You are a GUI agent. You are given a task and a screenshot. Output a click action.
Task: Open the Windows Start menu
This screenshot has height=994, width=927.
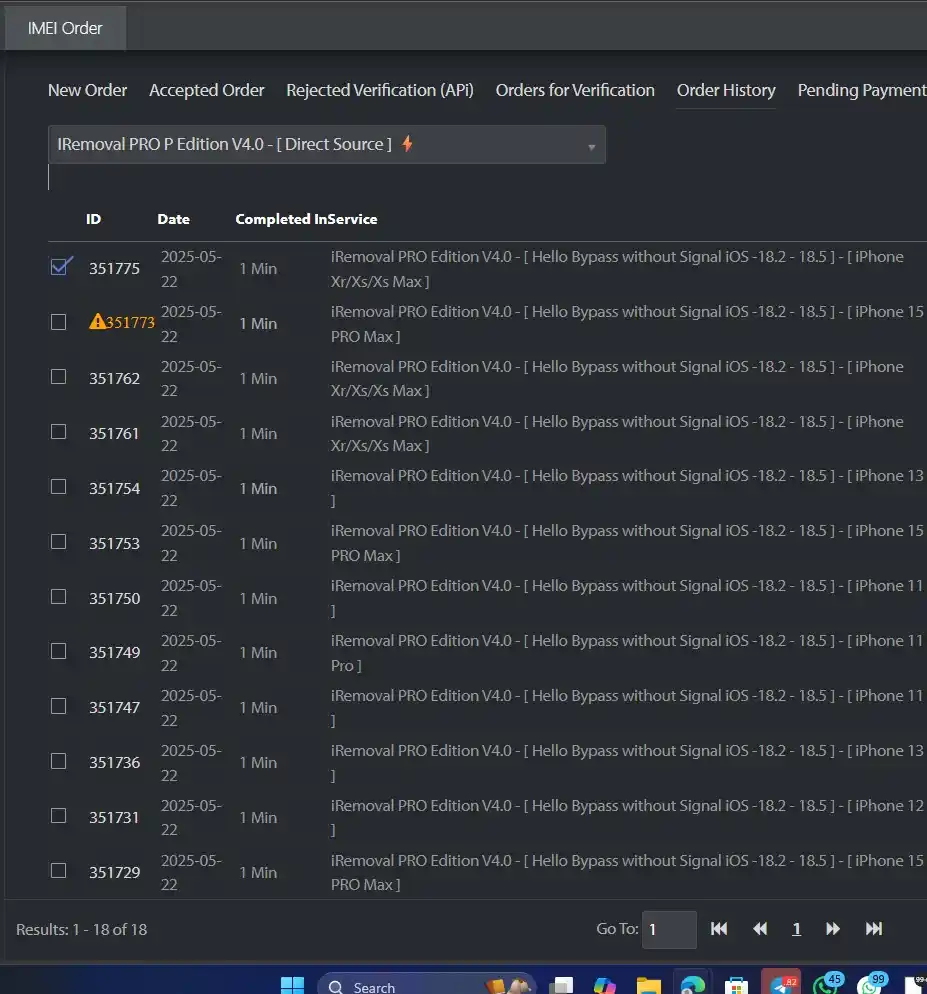coord(292,985)
